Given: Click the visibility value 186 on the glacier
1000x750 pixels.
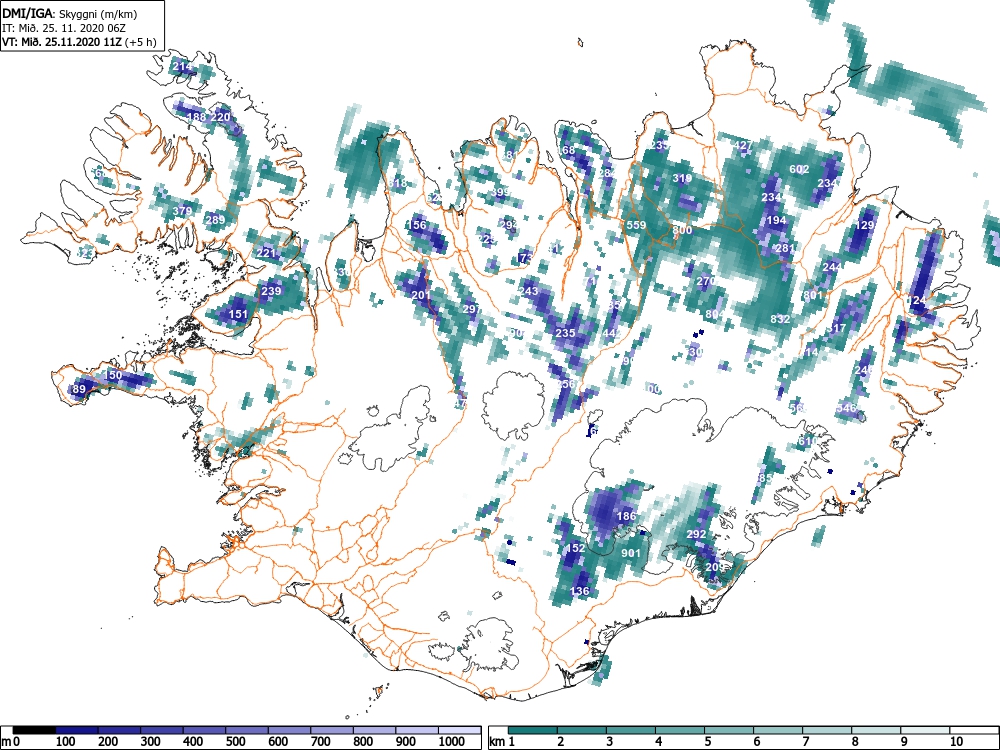Looking at the screenshot, I should [626, 515].
